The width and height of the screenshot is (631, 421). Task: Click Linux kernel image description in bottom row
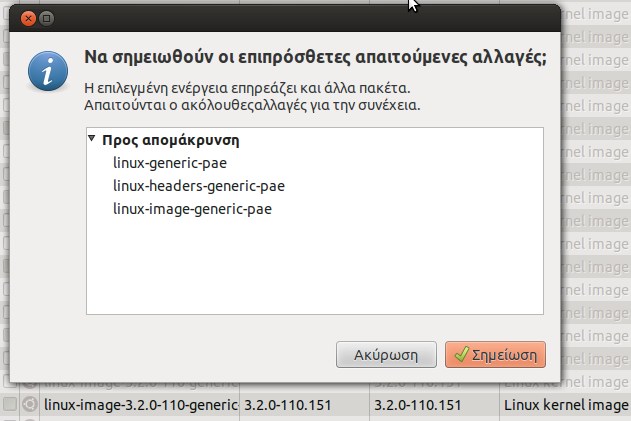pyautogui.click(x=565, y=405)
